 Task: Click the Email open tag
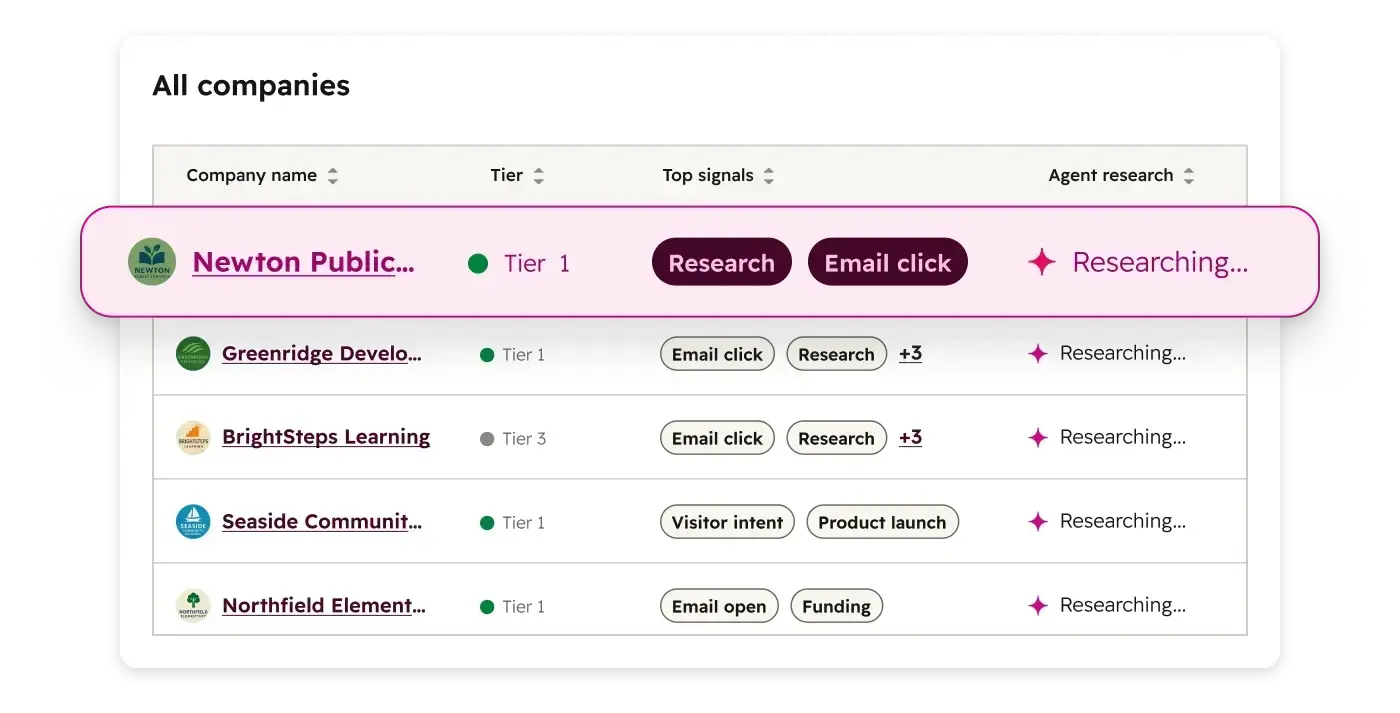point(719,606)
